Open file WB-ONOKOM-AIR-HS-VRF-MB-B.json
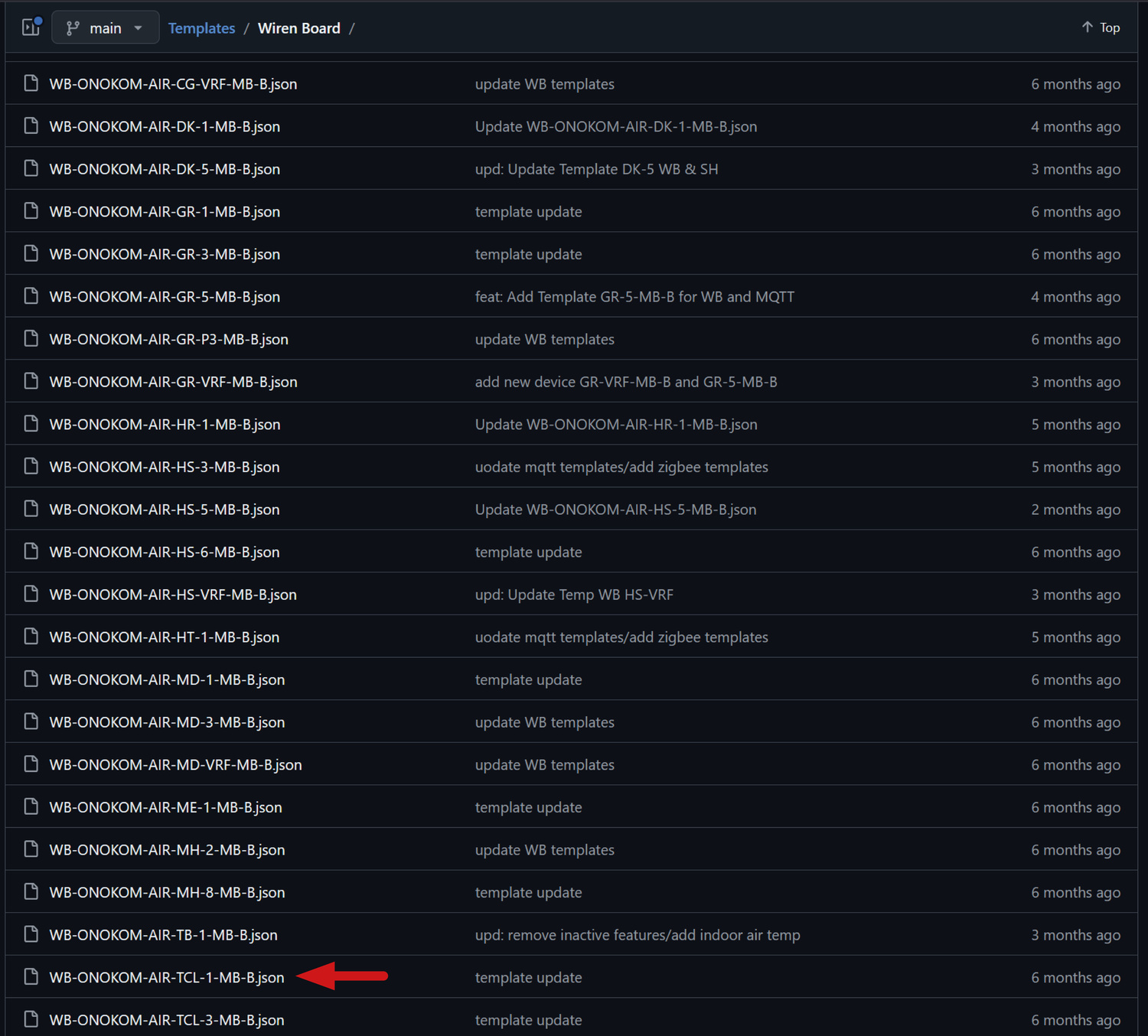Image resolution: width=1148 pixels, height=1036 pixels. [x=173, y=595]
